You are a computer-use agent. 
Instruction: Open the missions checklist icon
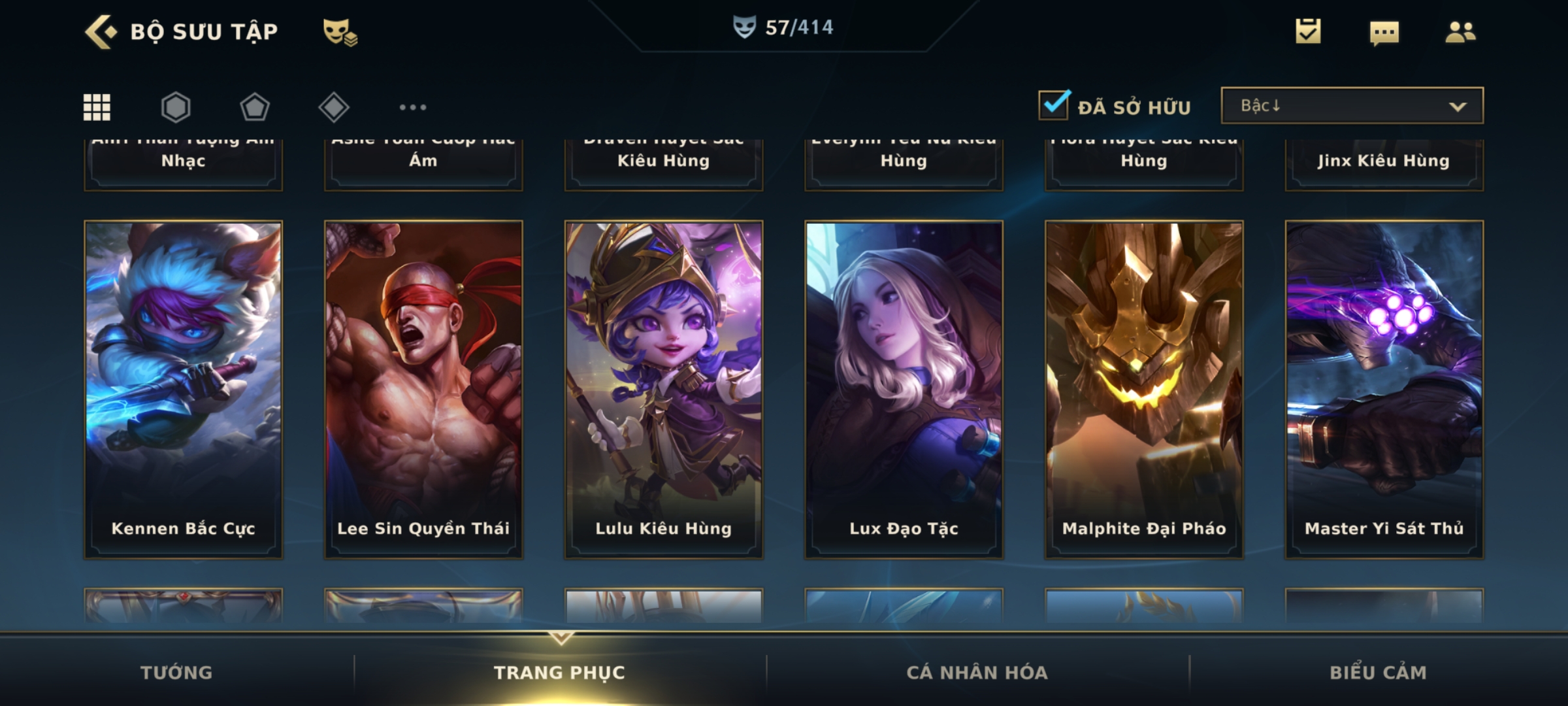coord(1308,31)
